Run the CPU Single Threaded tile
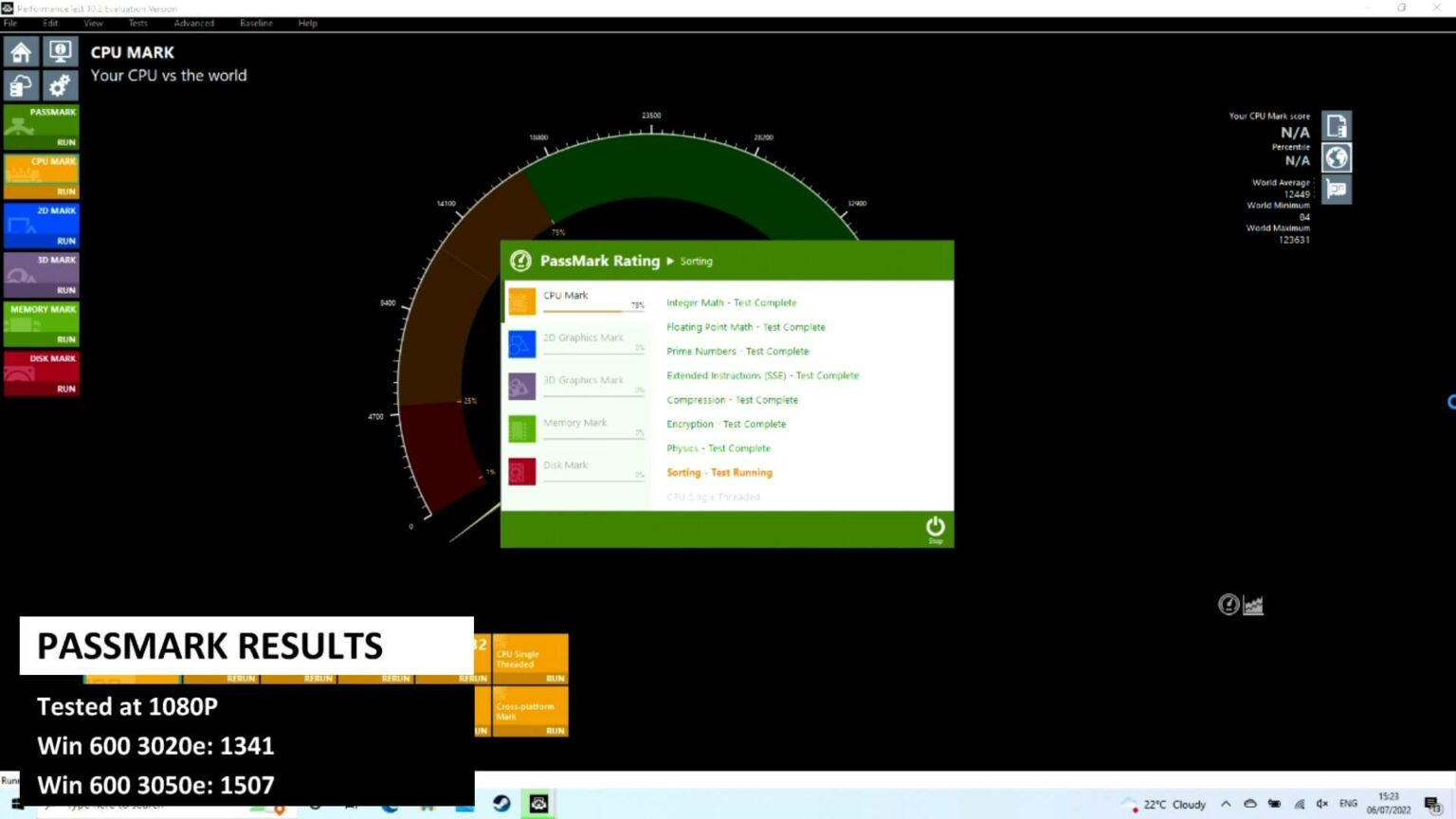The height and width of the screenshot is (819, 1456). pyautogui.click(x=530, y=659)
